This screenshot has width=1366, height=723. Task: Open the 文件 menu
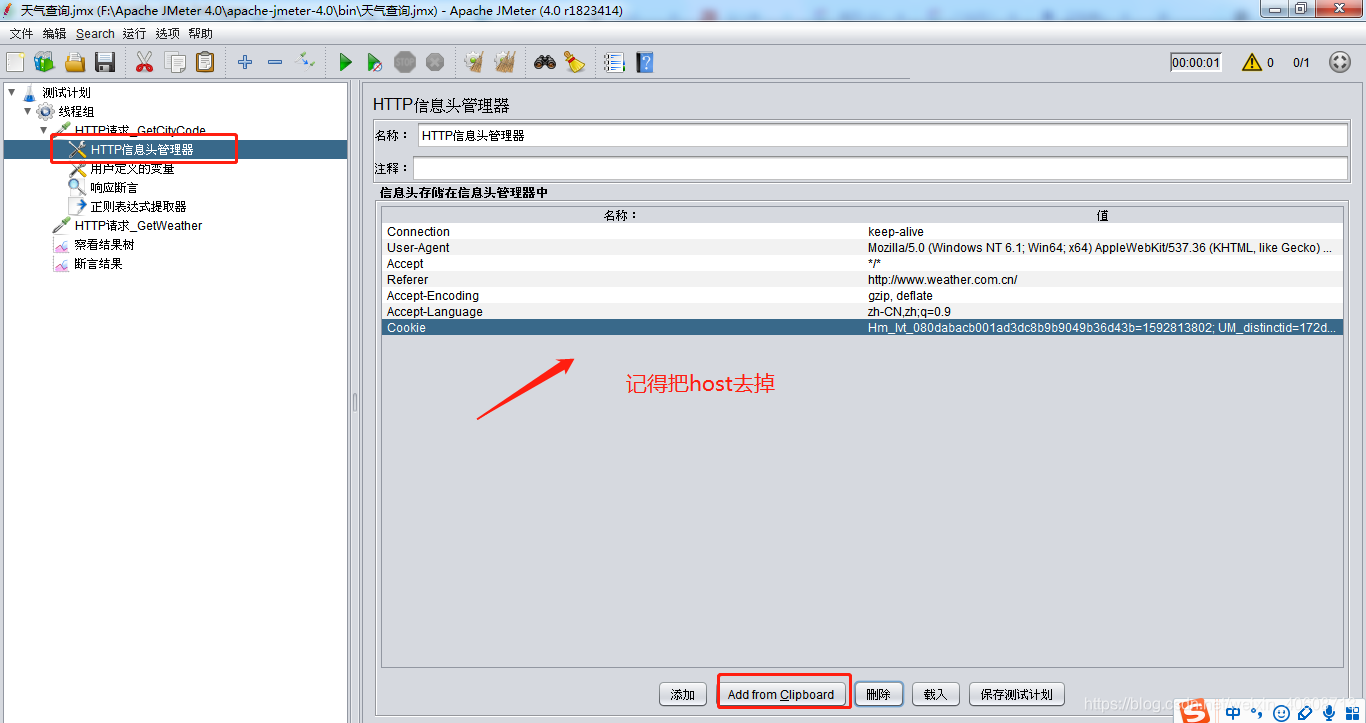pos(21,33)
